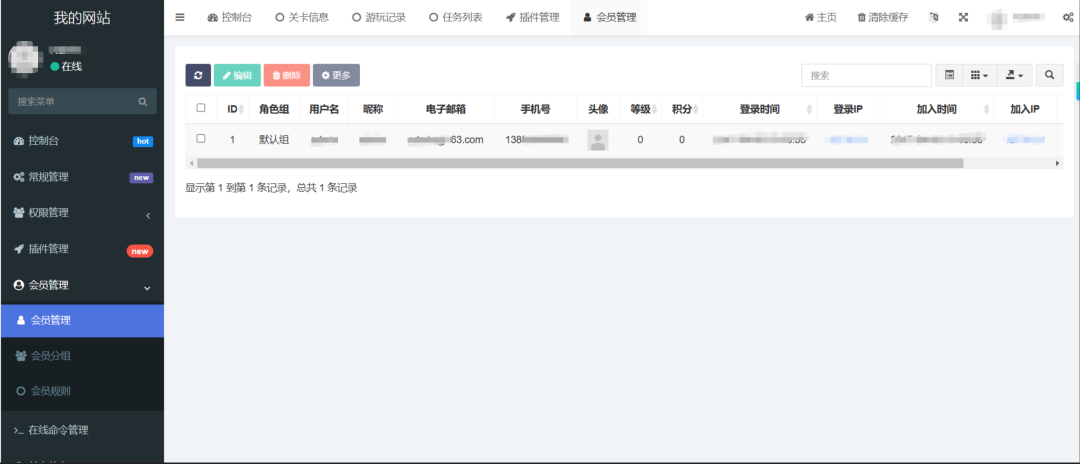Go to 主页 home link
The image size is (1080, 464).
(x=820, y=17)
